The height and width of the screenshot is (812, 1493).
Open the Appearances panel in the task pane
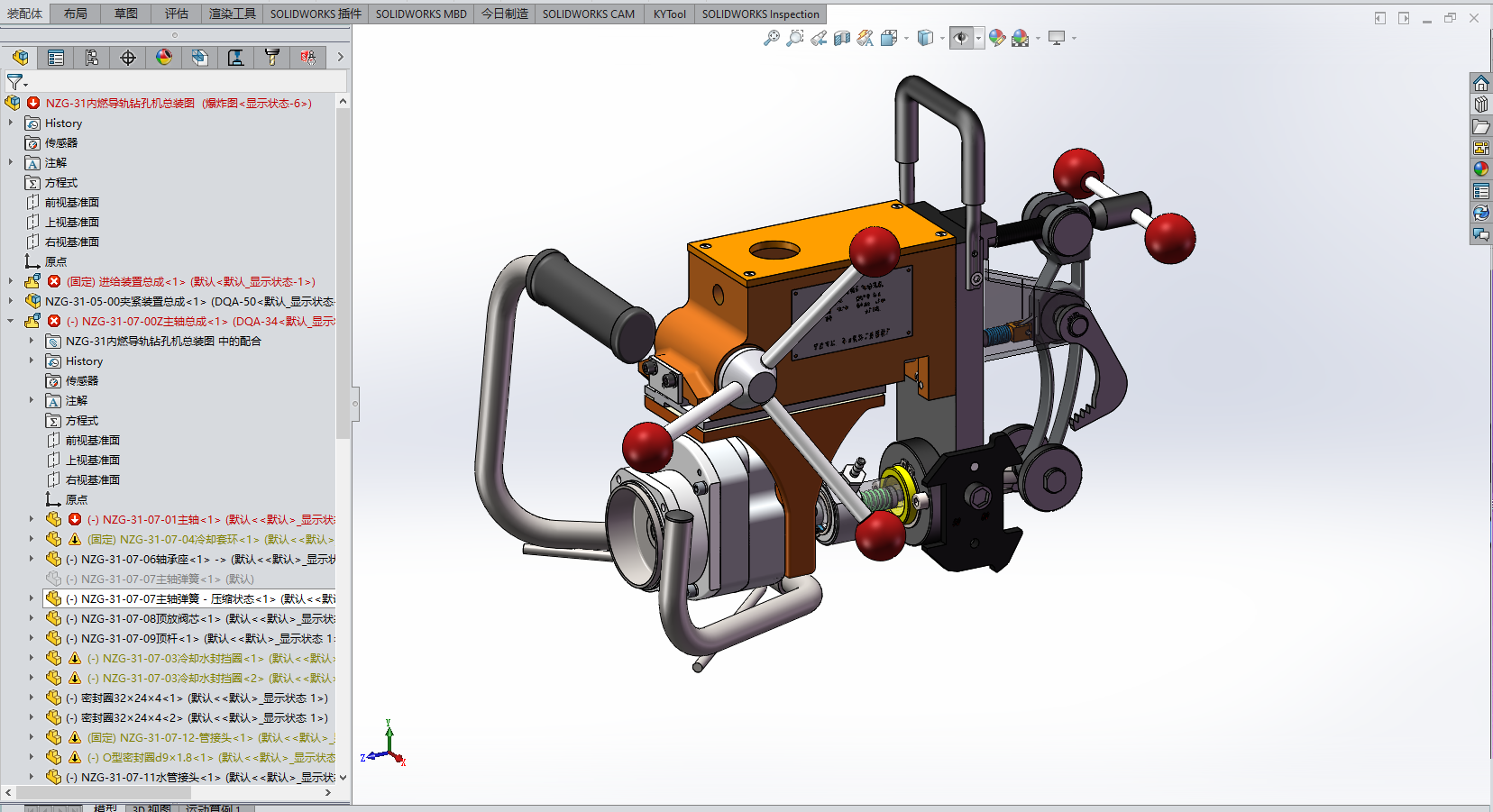point(1480,168)
